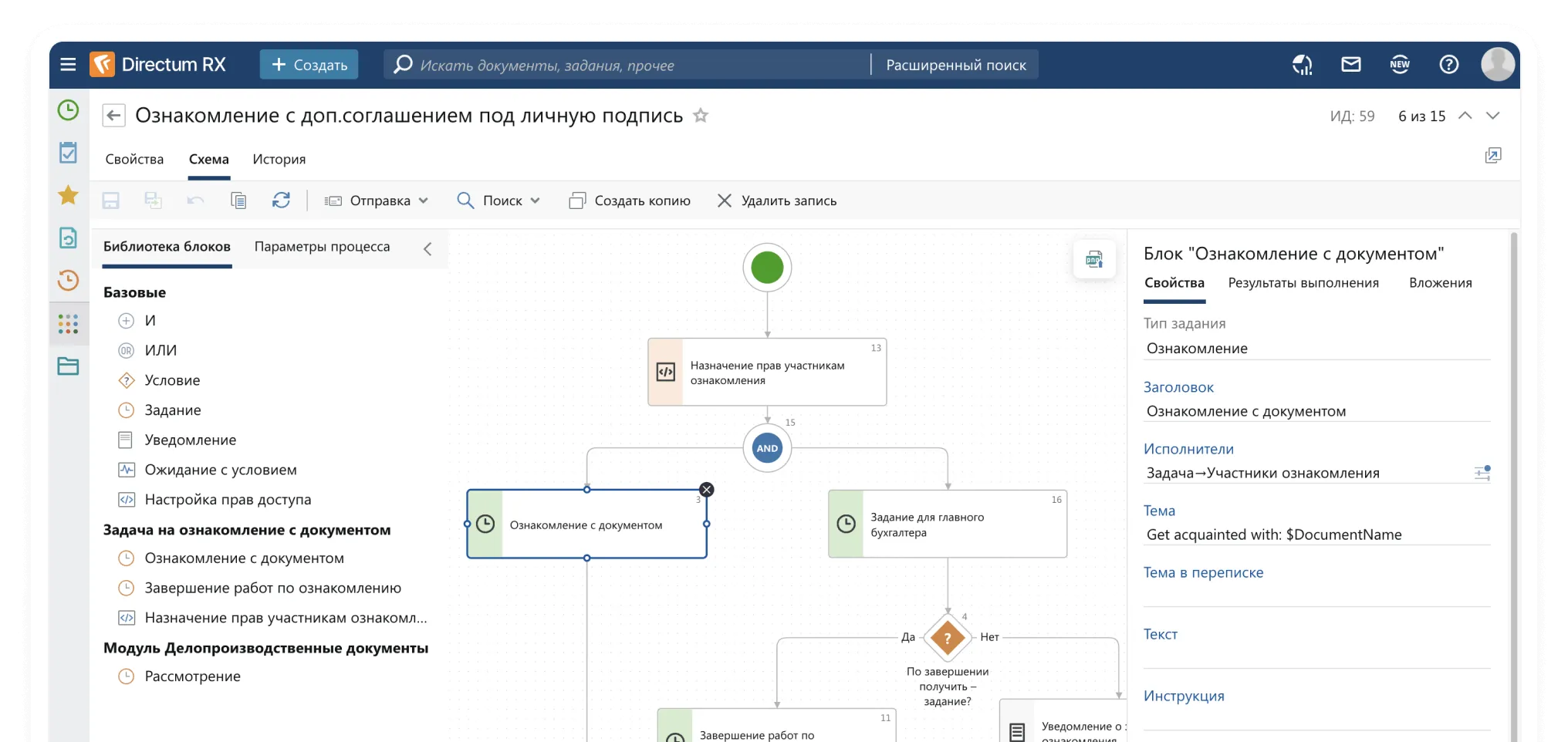Screen dimensions: 1568x742
Task: Export schema using the PDF icon
Action: 1093,259
